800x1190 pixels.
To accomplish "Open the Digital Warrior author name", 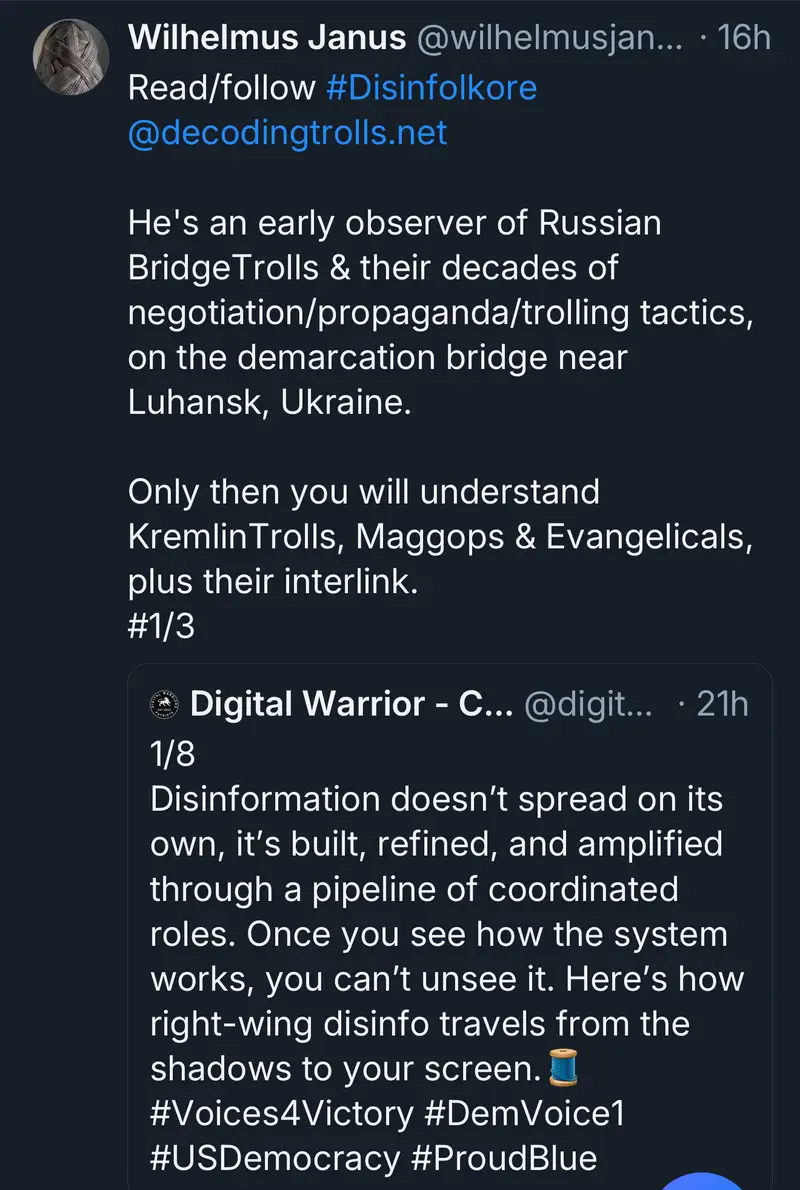I will click(351, 703).
